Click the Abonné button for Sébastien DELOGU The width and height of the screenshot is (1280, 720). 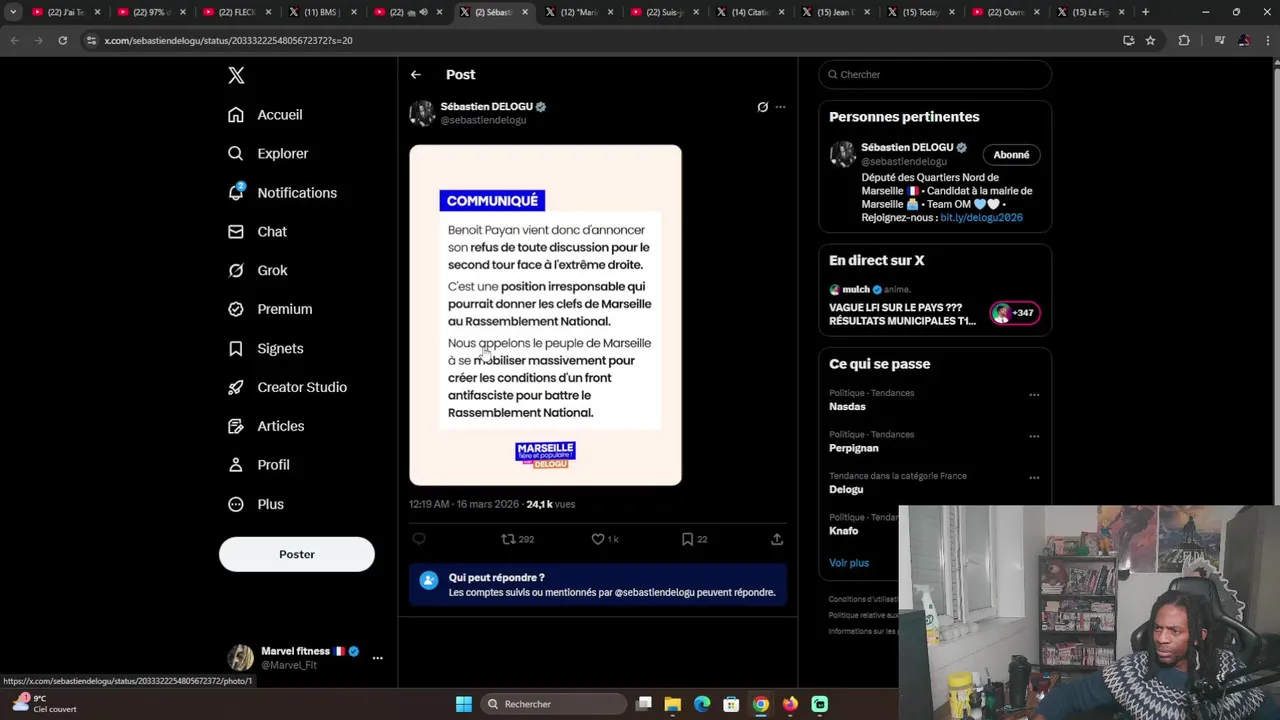click(1011, 155)
